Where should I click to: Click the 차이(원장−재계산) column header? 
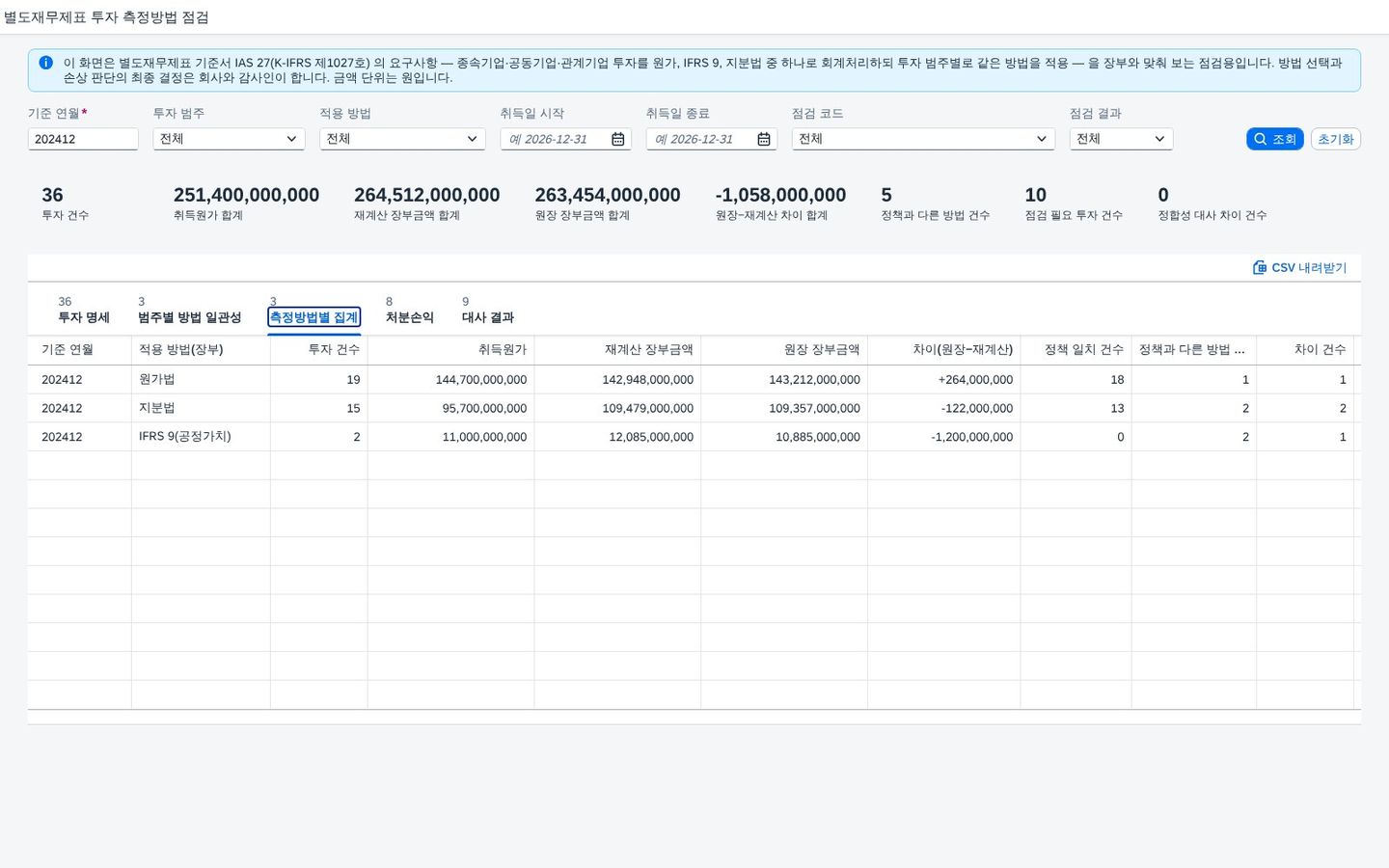pos(944,349)
